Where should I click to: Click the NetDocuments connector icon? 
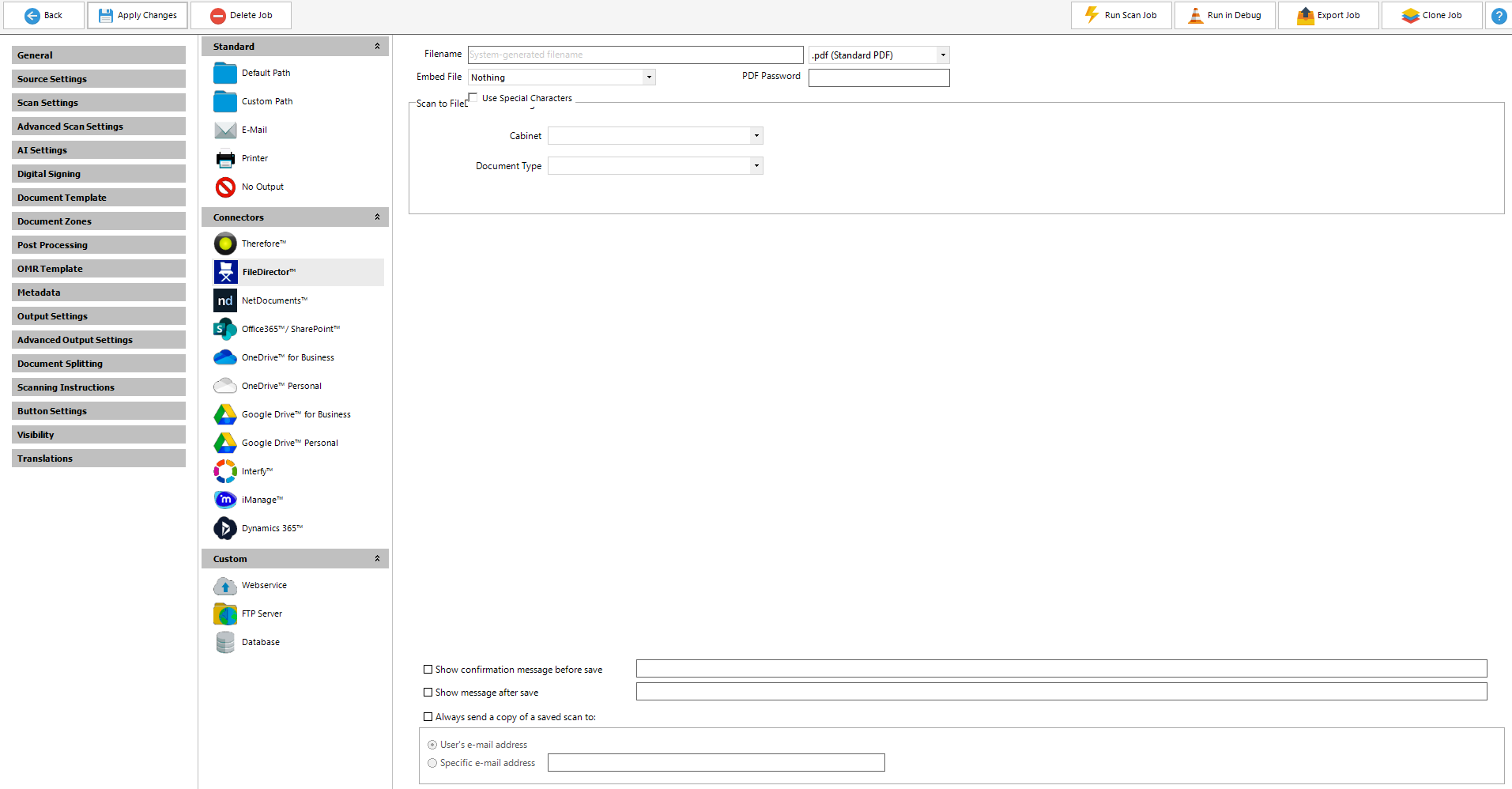225,300
